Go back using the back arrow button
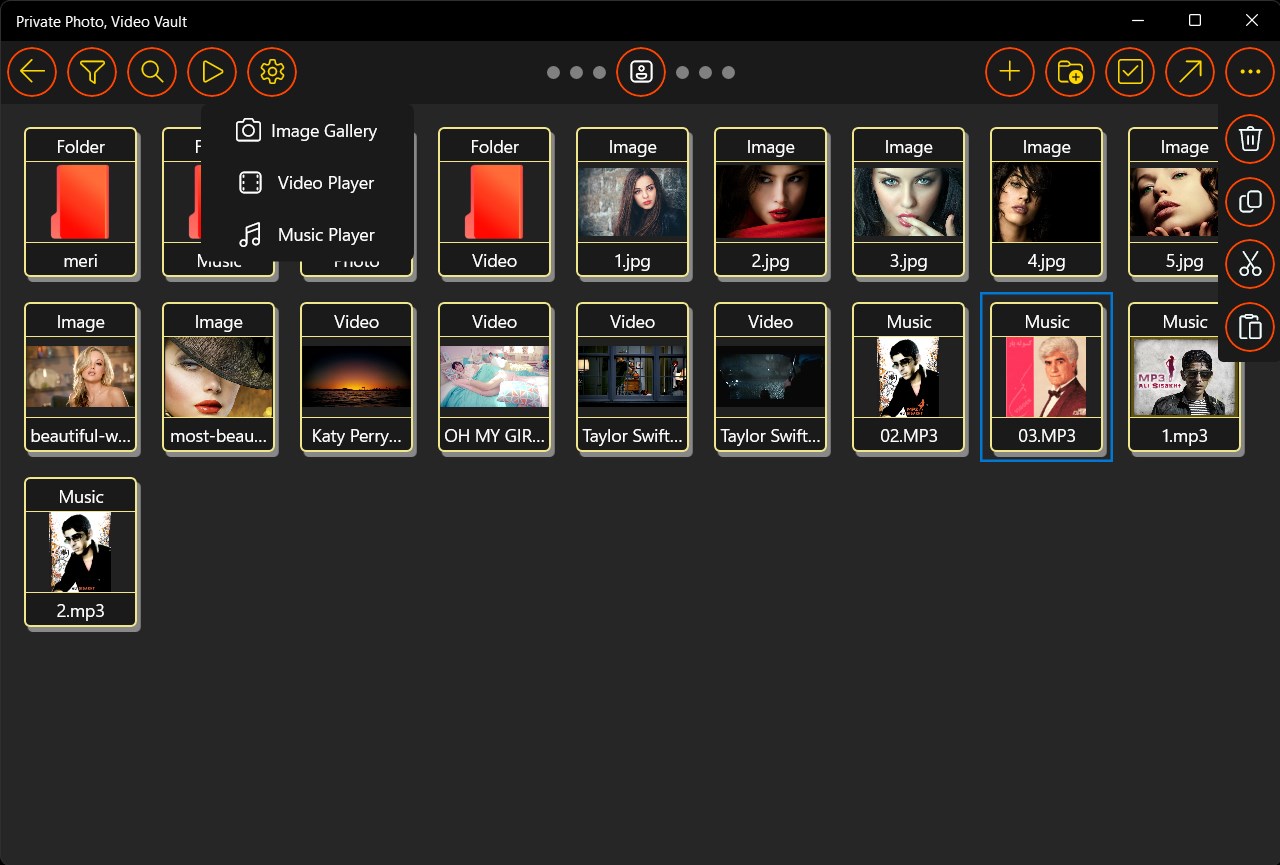Viewport: 1280px width, 865px height. point(32,72)
